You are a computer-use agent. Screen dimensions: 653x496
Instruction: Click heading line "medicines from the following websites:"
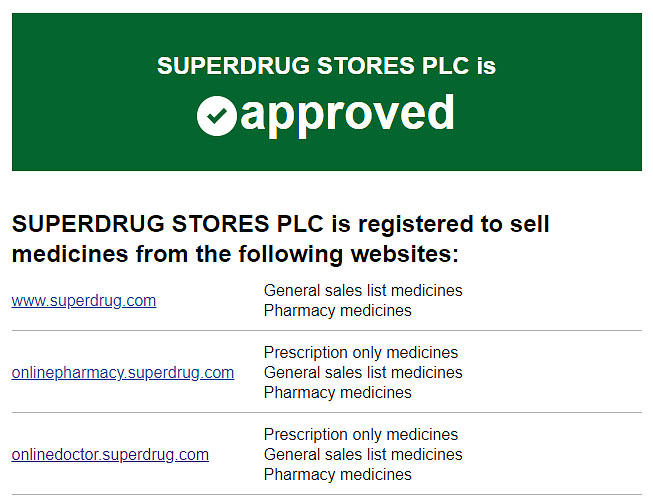[235, 254]
